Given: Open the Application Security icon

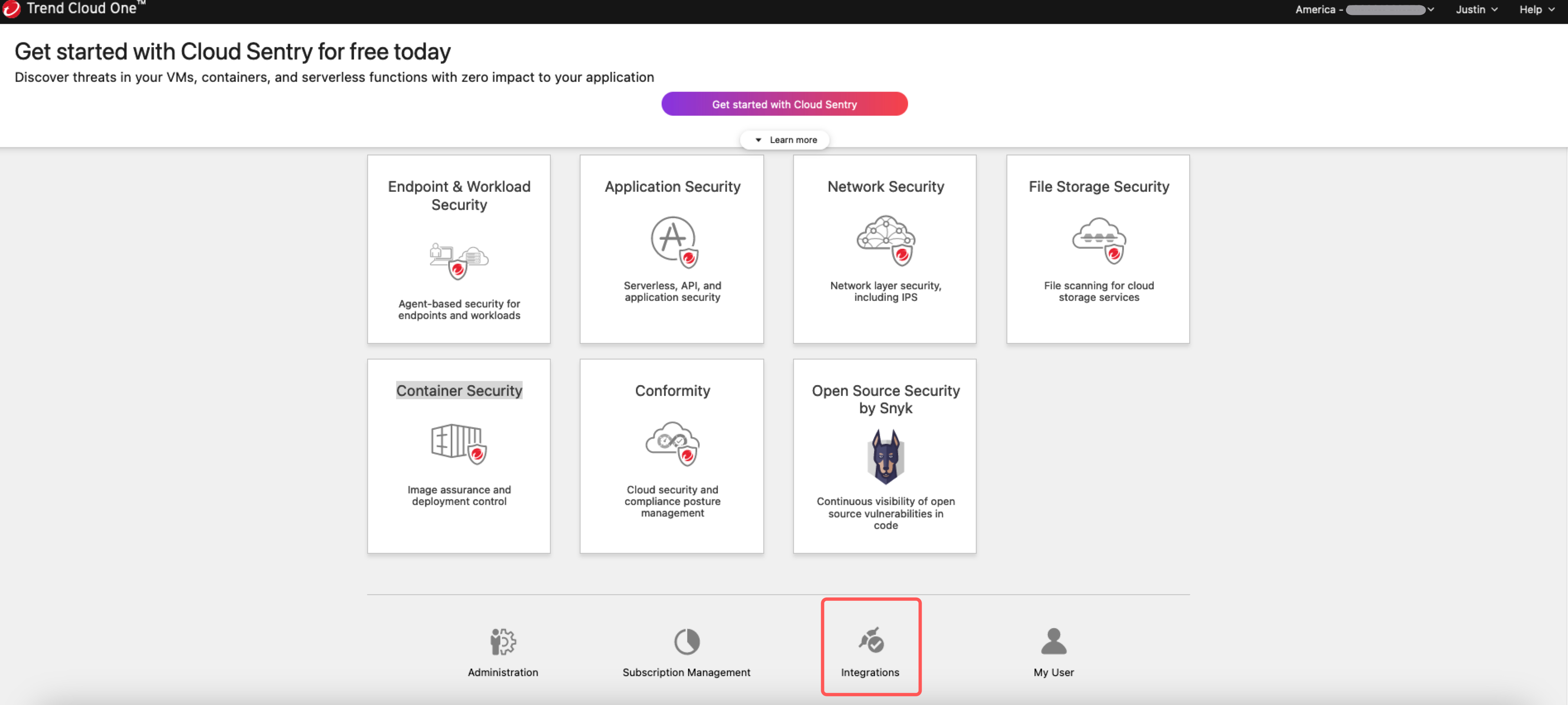Looking at the screenshot, I should click(x=674, y=242).
